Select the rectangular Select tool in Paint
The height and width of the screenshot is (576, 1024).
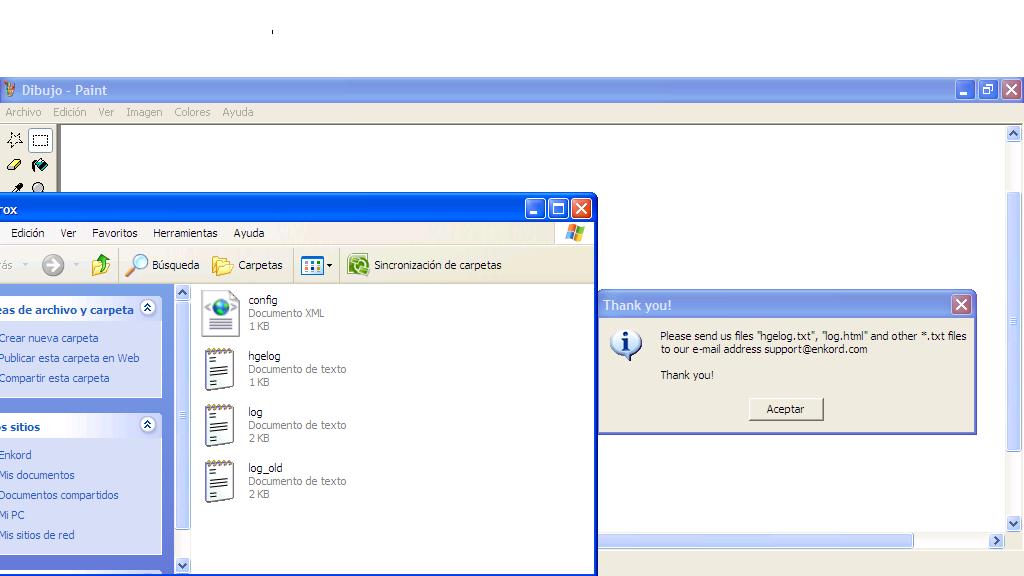pyautogui.click(x=40, y=140)
